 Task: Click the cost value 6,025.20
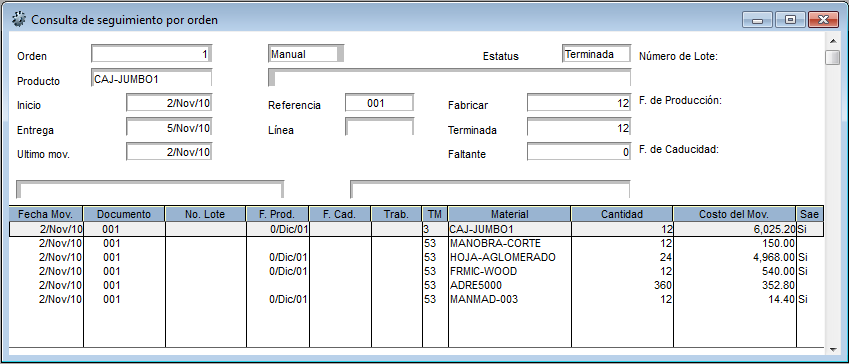tap(774, 230)
